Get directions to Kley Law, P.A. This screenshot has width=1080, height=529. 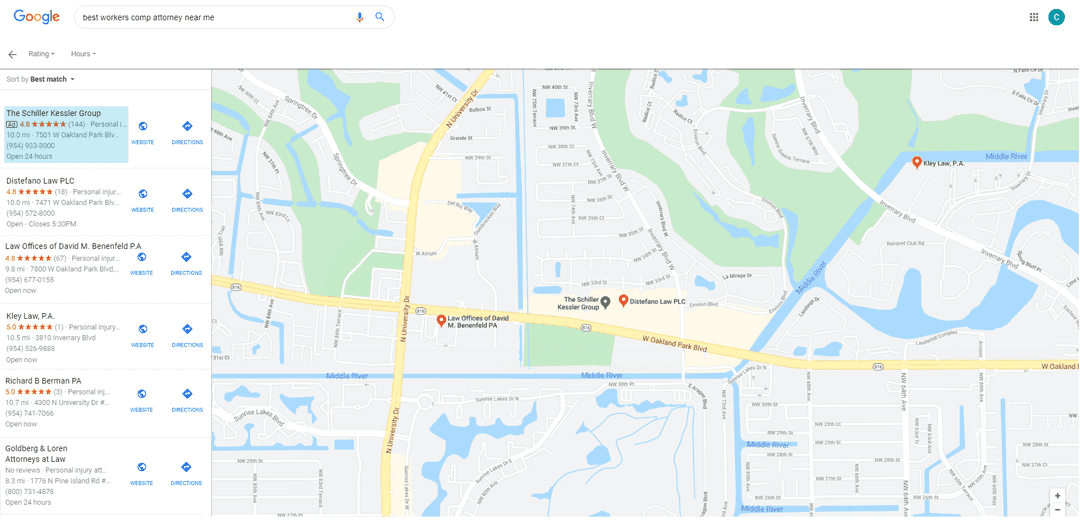(187, 335)
